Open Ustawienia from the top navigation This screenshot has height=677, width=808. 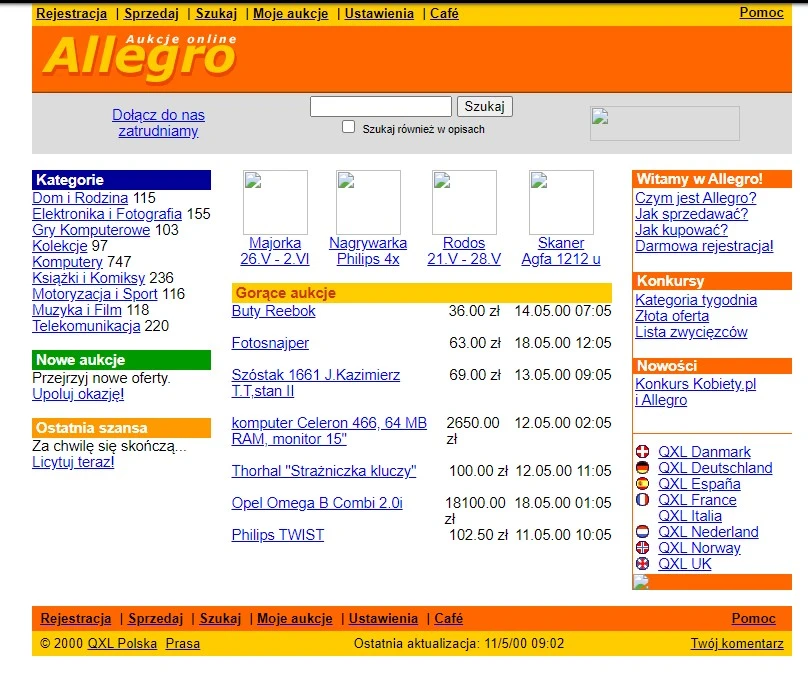[x=379, y=14]
